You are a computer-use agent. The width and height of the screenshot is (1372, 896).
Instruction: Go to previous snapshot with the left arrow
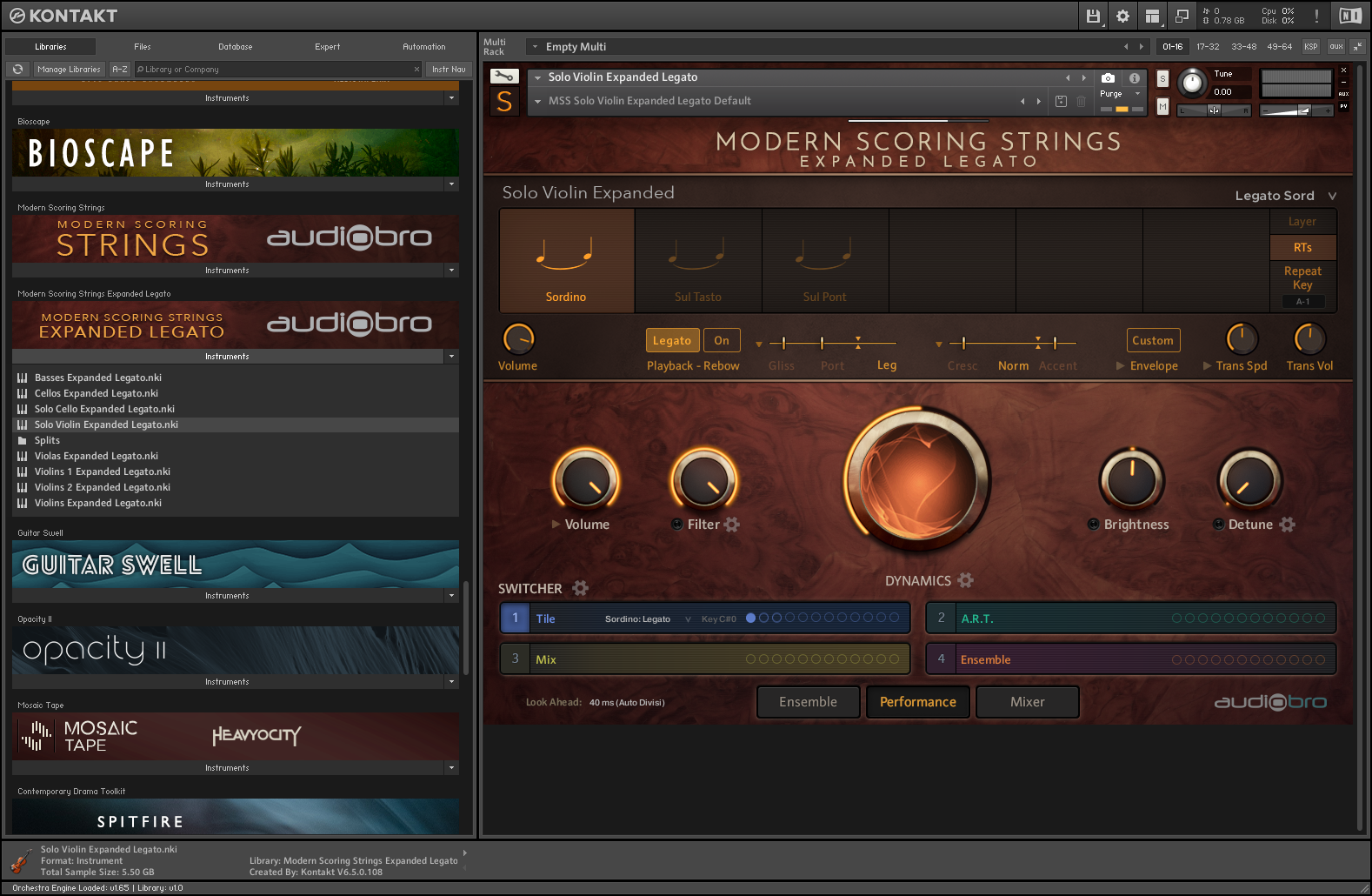click(1022, 101)
